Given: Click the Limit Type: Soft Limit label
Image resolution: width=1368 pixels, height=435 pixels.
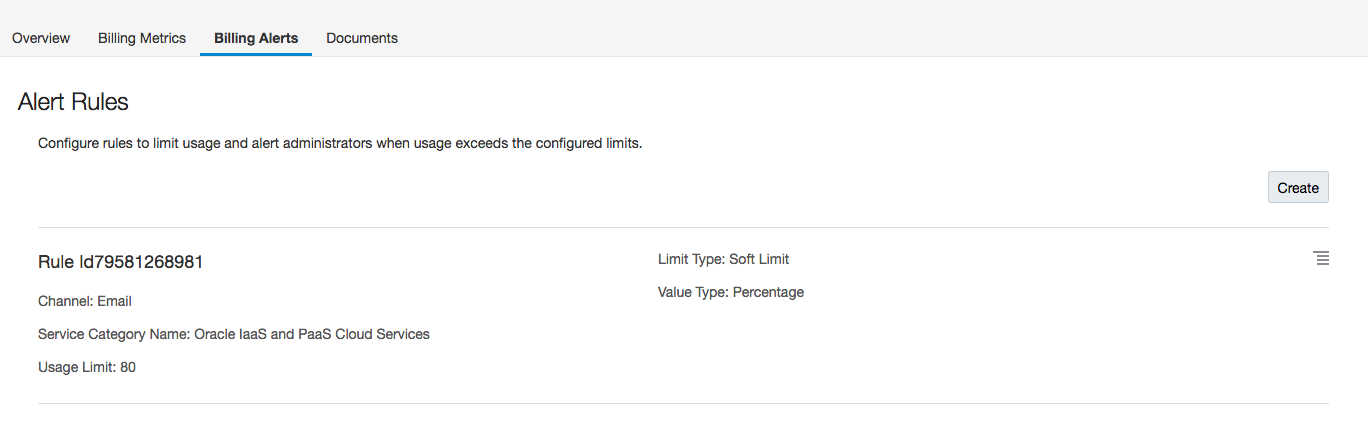Looking at the screenshot, I should pos(723,259).
